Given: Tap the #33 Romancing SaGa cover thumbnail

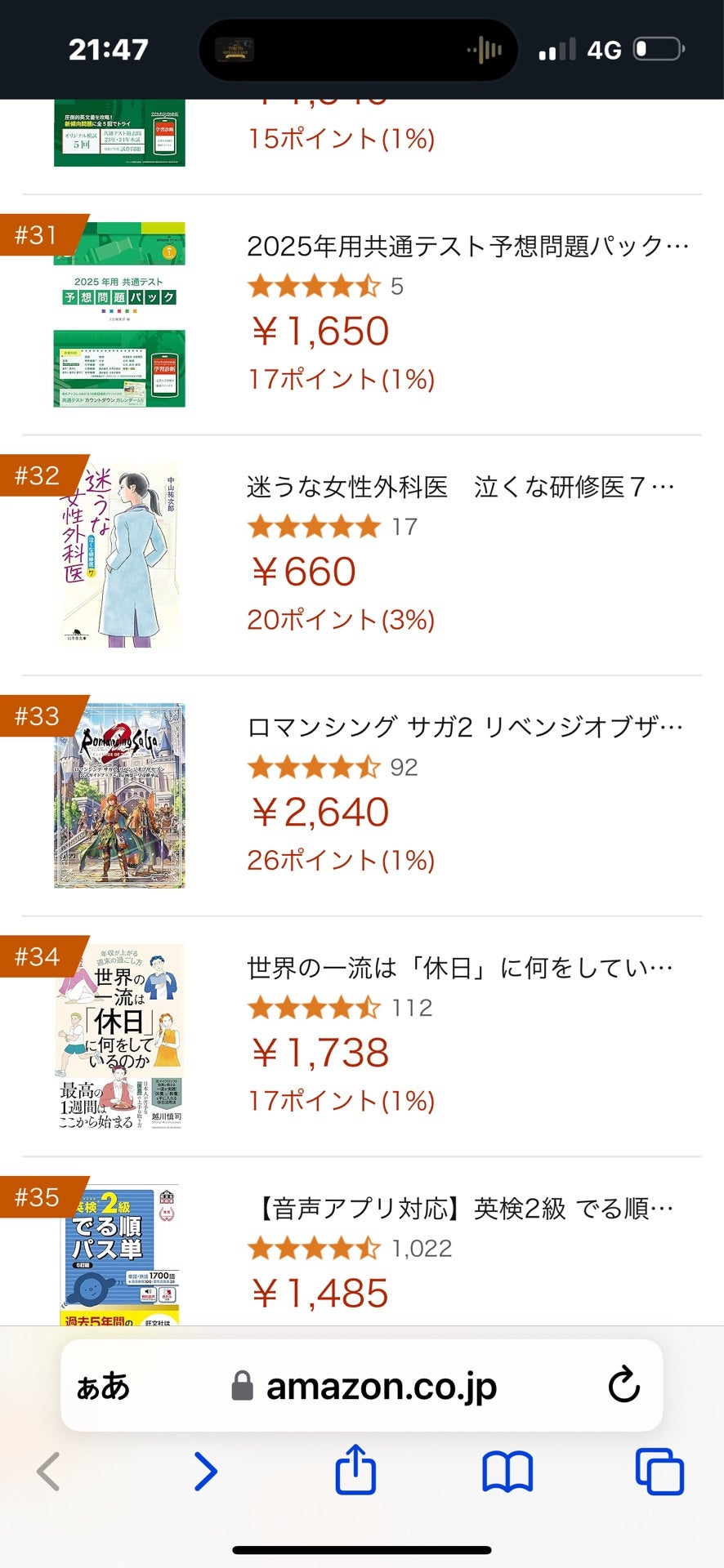Looking at the screenshot, I should [x=119, y=795].
